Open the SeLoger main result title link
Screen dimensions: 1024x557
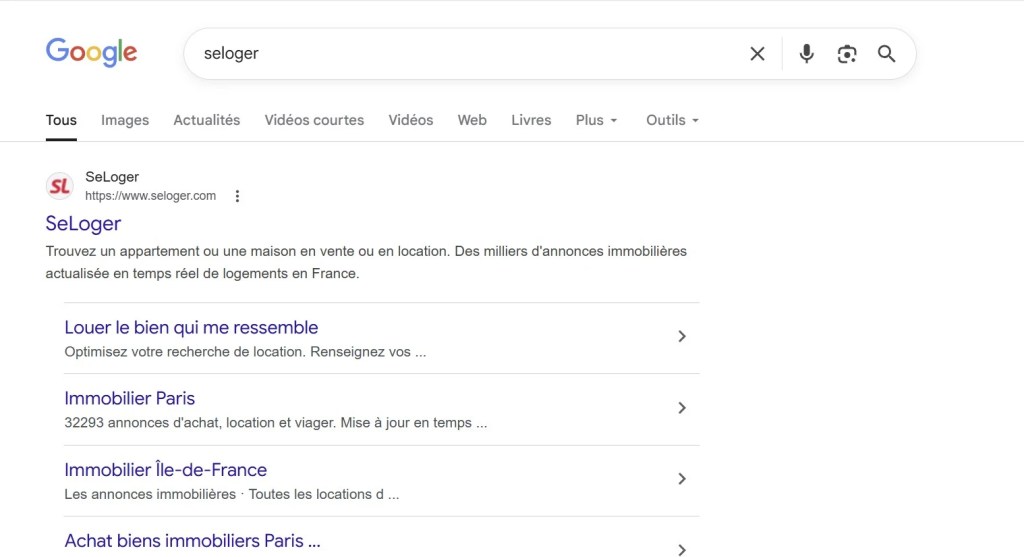pos(83,223)
